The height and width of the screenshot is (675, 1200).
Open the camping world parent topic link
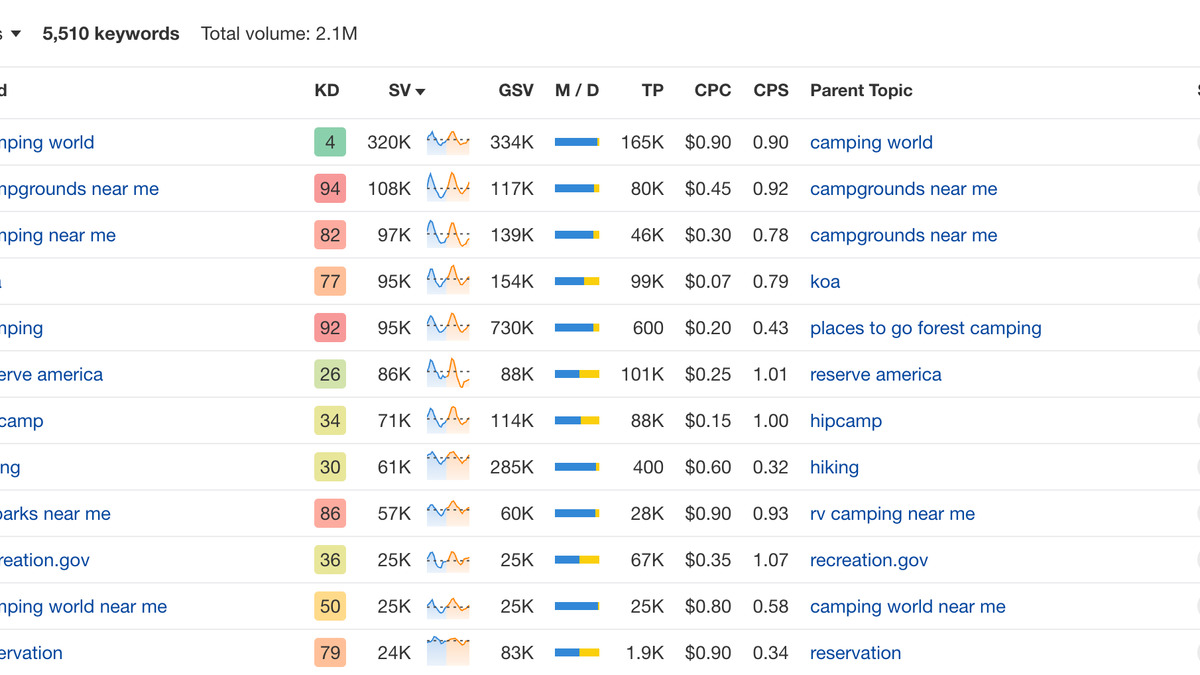(870, 142)
